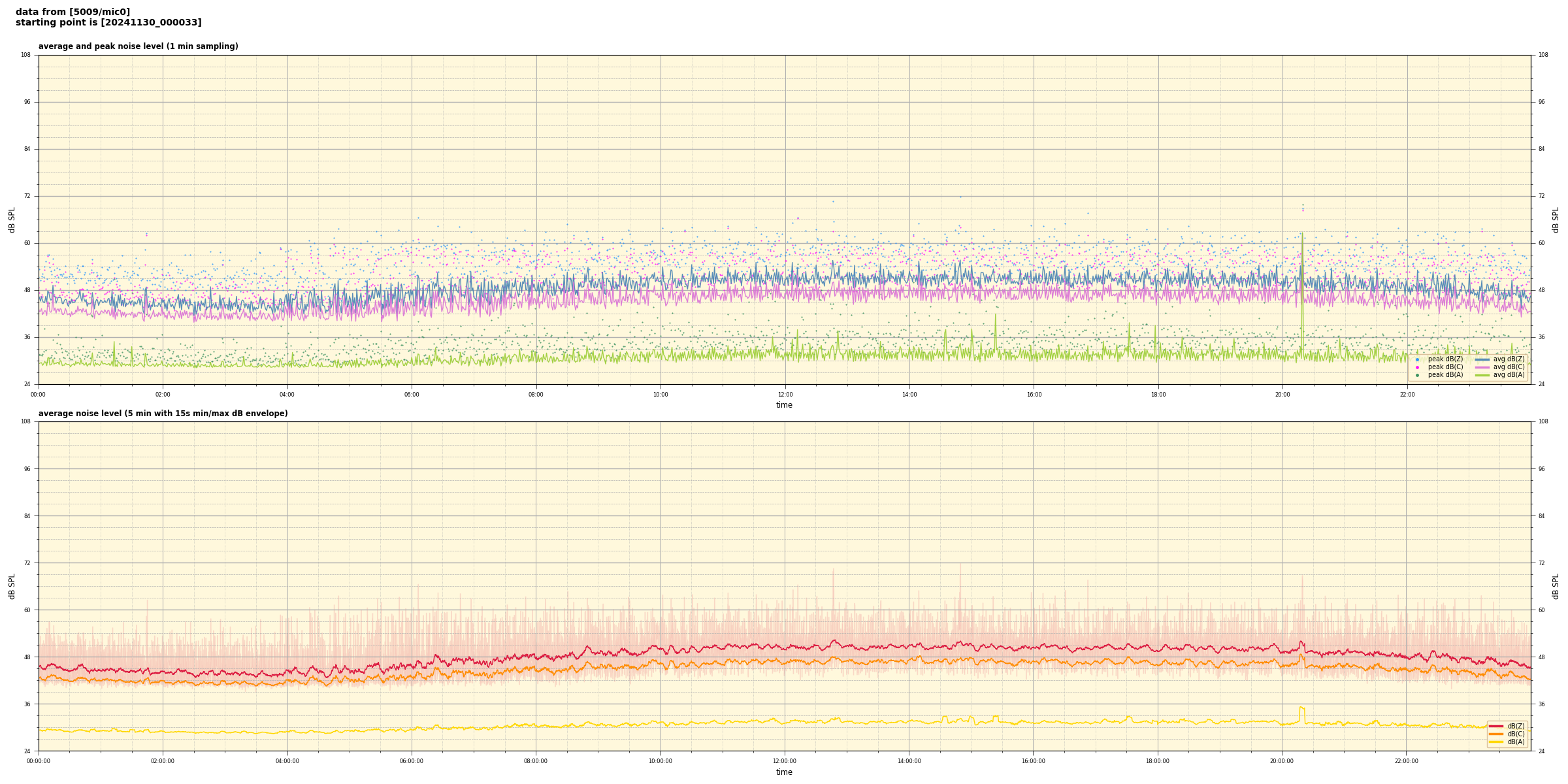Click the peak dB(Z) legend marker

tap(1417, 359)
